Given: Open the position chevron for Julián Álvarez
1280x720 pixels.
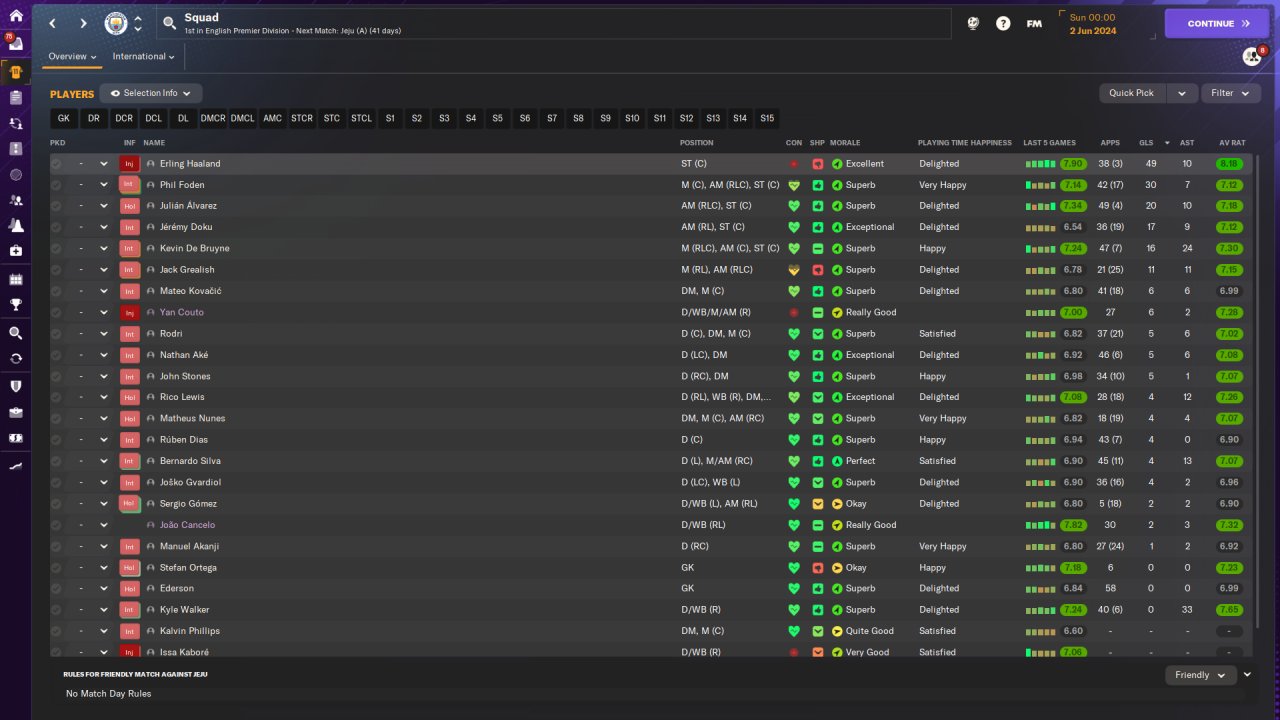Looking at the screenshot, I should (103, 206).
